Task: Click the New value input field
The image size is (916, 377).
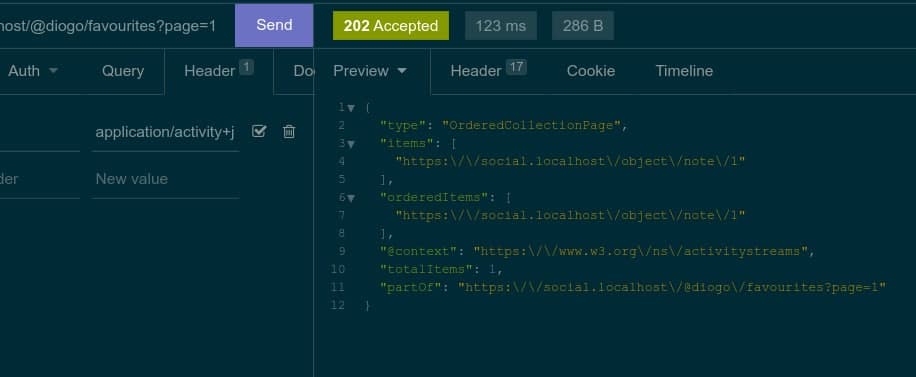Action: click(x=165, y=179)
